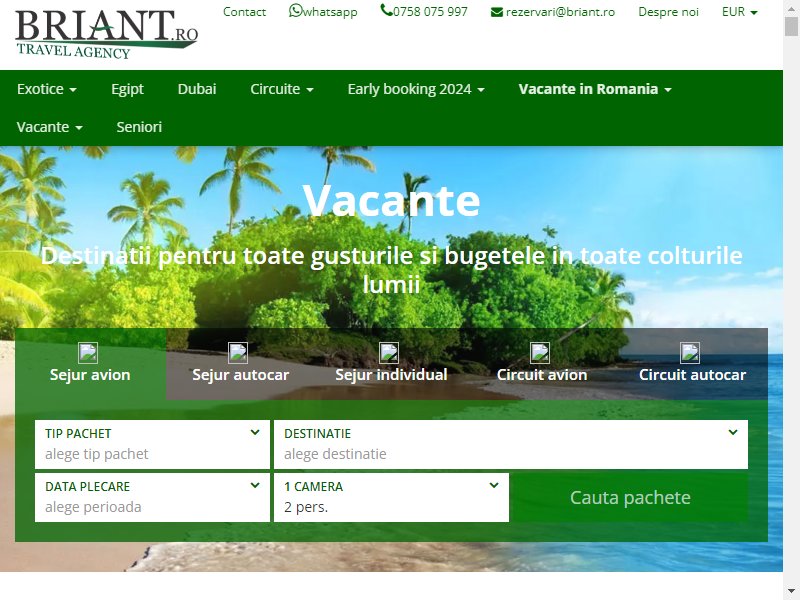Expand the Vacante navigation menu
The width and height of the screenshot is (800, 600).
[49, 127]
